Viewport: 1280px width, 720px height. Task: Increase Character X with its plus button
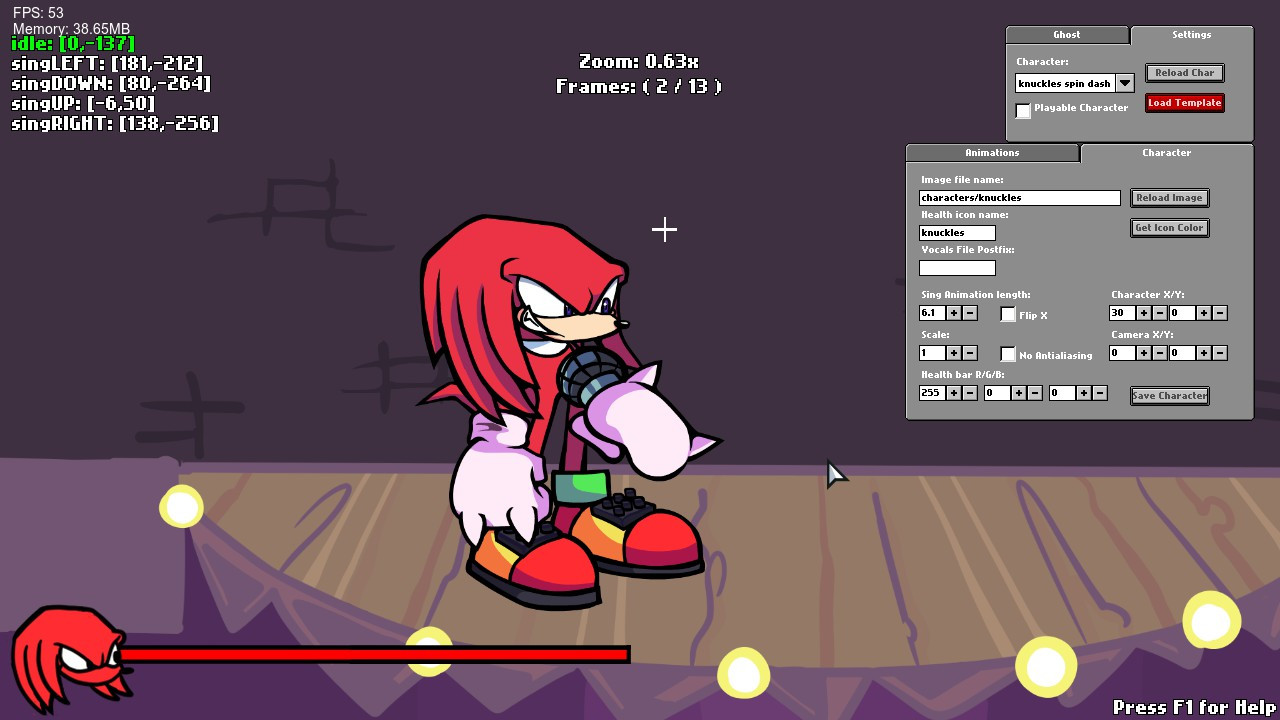pyautogui.click(x=1144, y=313)
